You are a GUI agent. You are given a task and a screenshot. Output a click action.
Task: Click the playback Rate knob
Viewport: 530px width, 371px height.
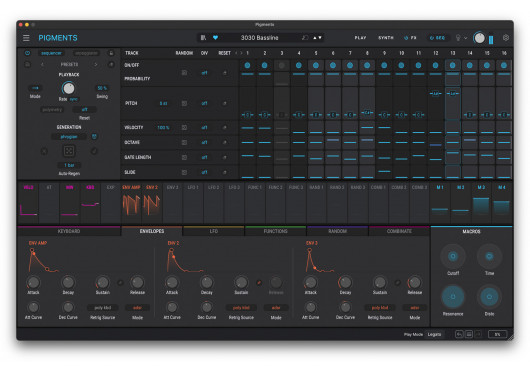(69, 89)
